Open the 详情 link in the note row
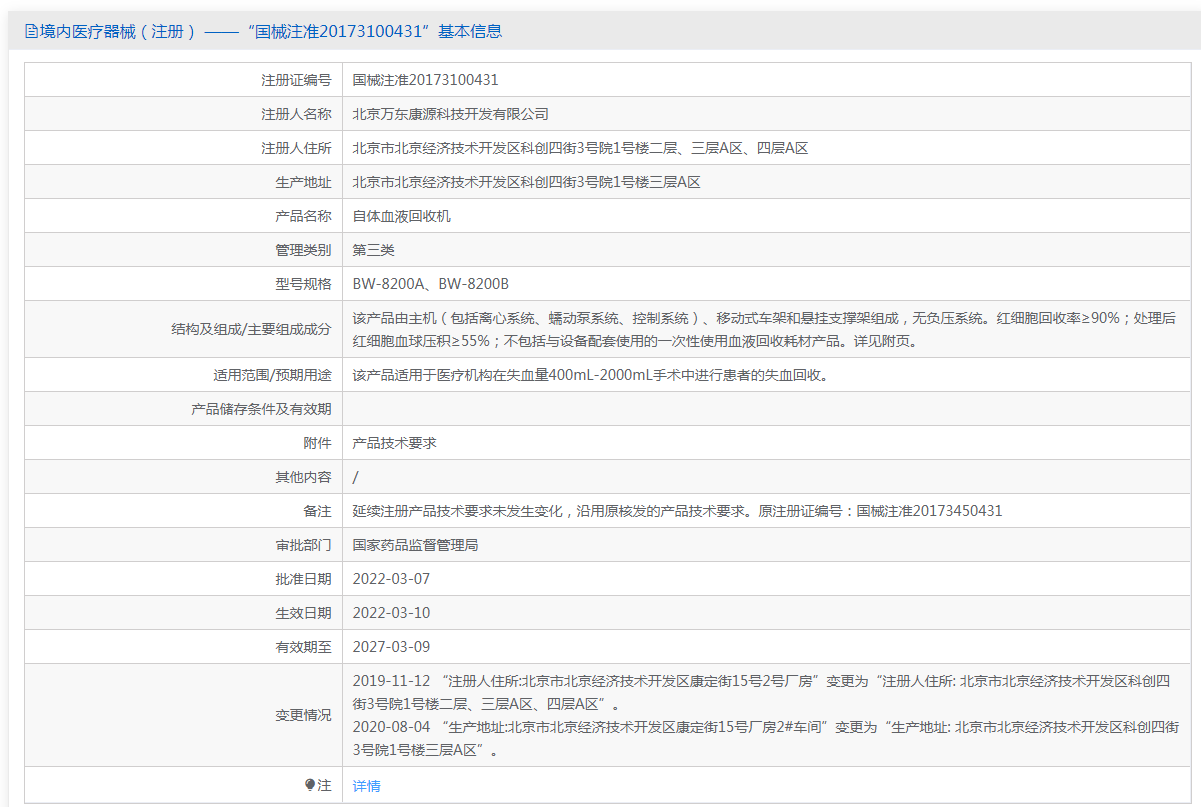Screen dimensions: 1201x807 pyautogui.click(x=367, y=786)
